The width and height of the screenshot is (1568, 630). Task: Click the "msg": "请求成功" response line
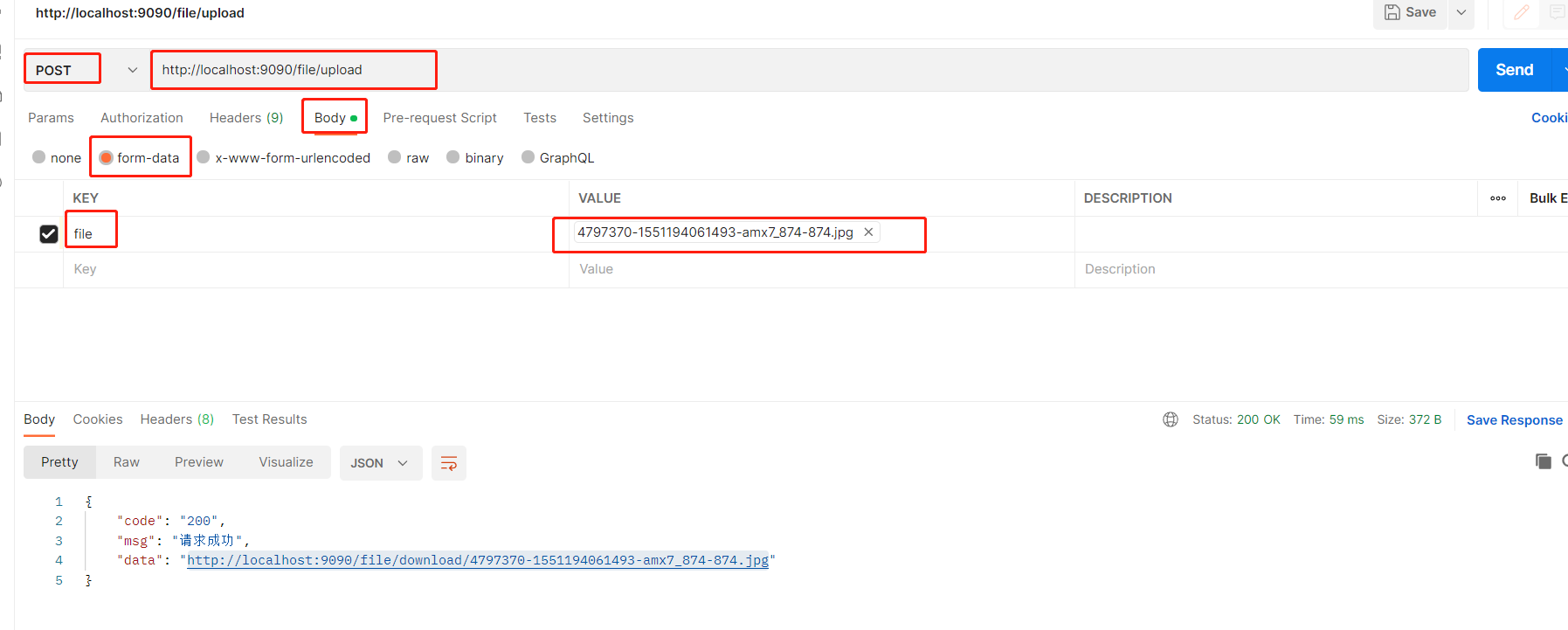click(x=183, y=541)
